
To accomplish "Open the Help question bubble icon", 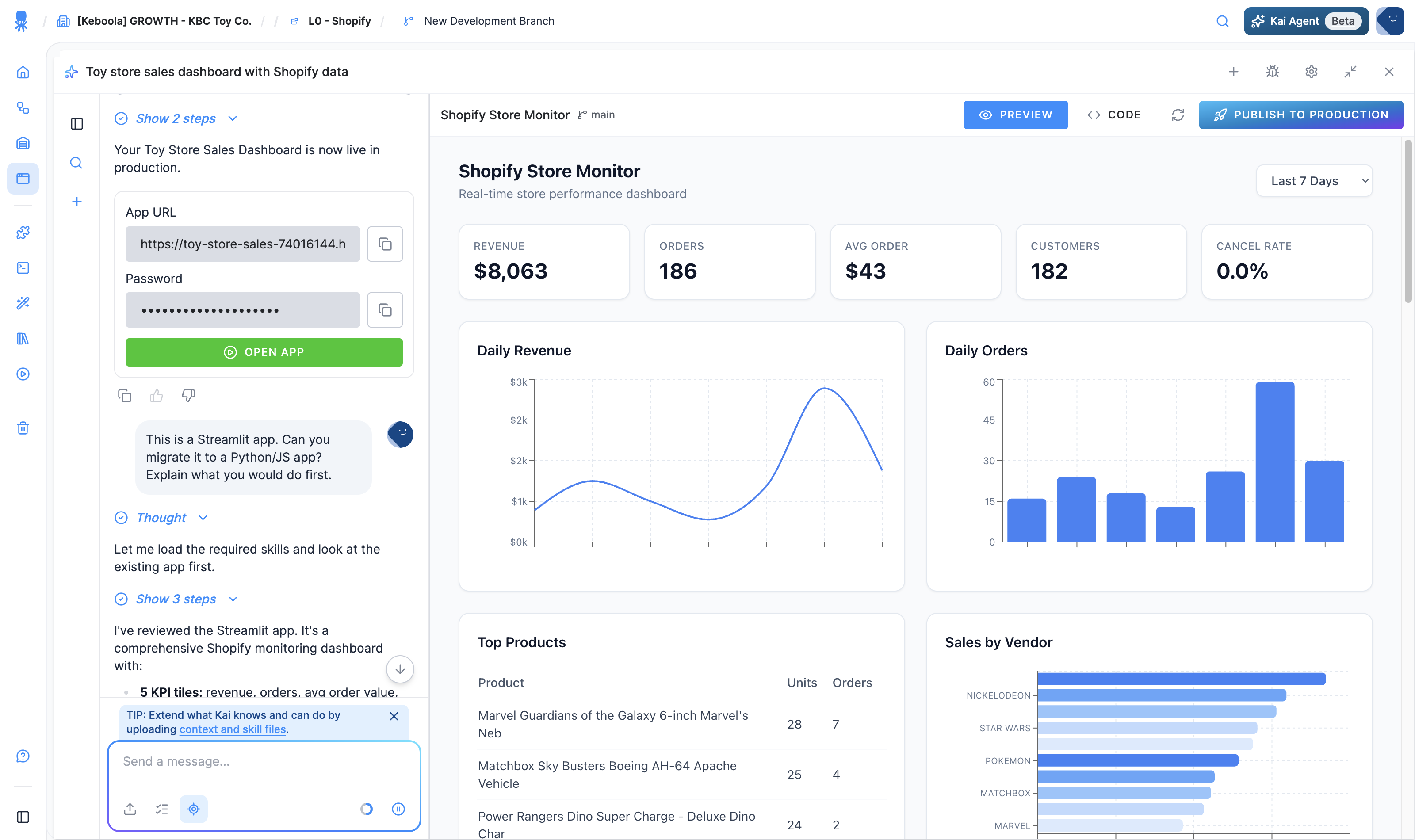I will [x=23, y=756].
